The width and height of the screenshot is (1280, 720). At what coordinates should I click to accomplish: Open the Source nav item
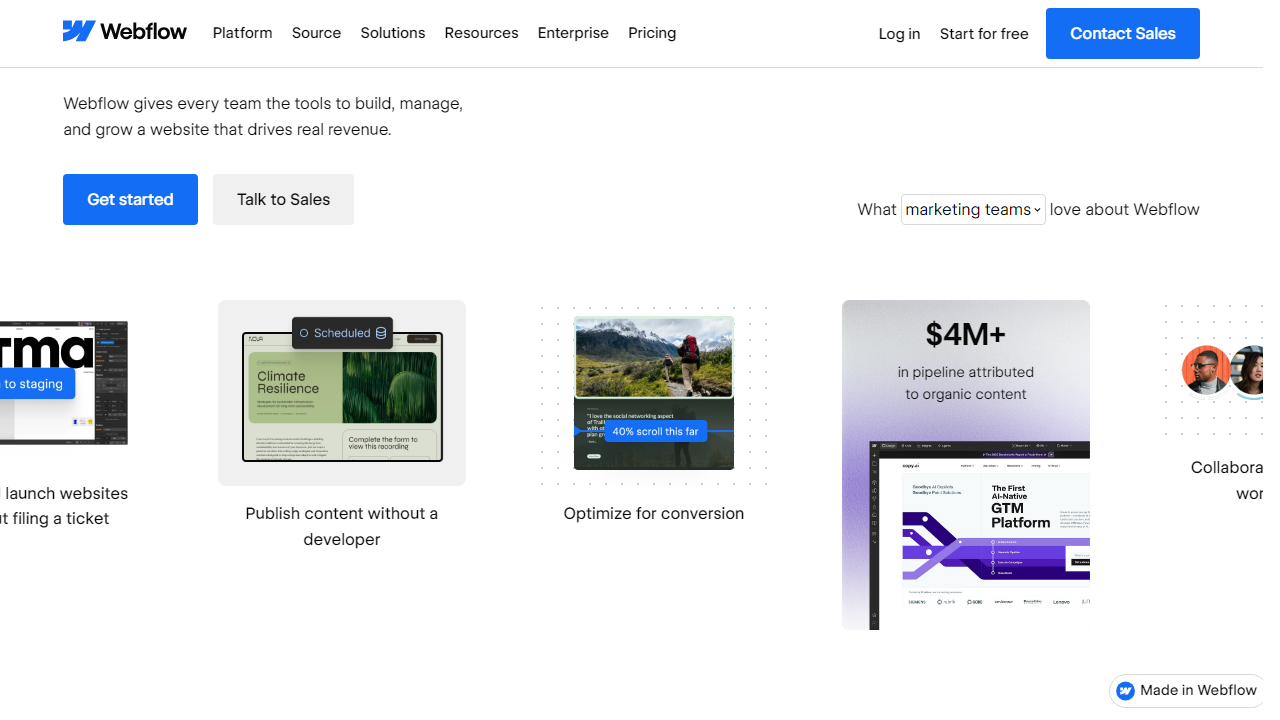pos(316,33)
